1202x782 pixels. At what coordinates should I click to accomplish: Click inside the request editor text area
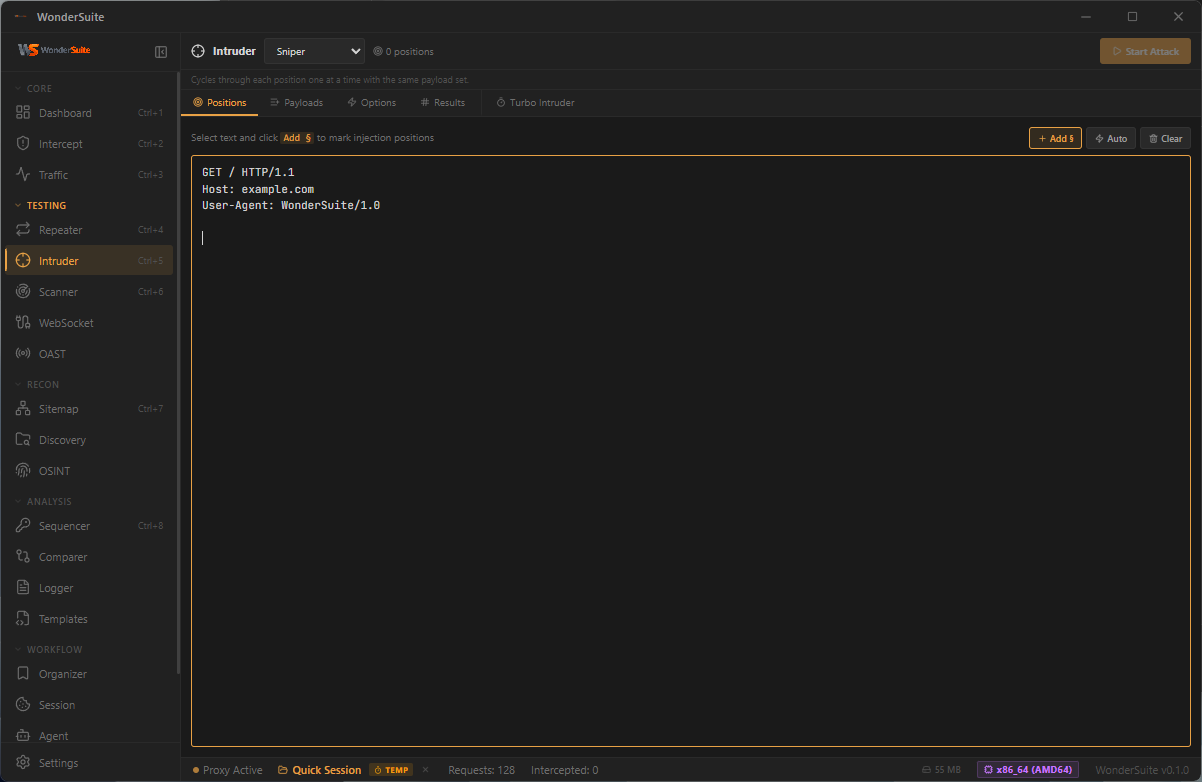(x=691, y=451)
